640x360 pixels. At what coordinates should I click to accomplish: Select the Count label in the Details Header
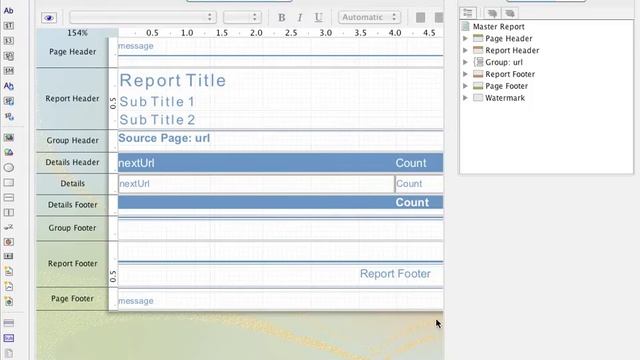click(411, 163)
